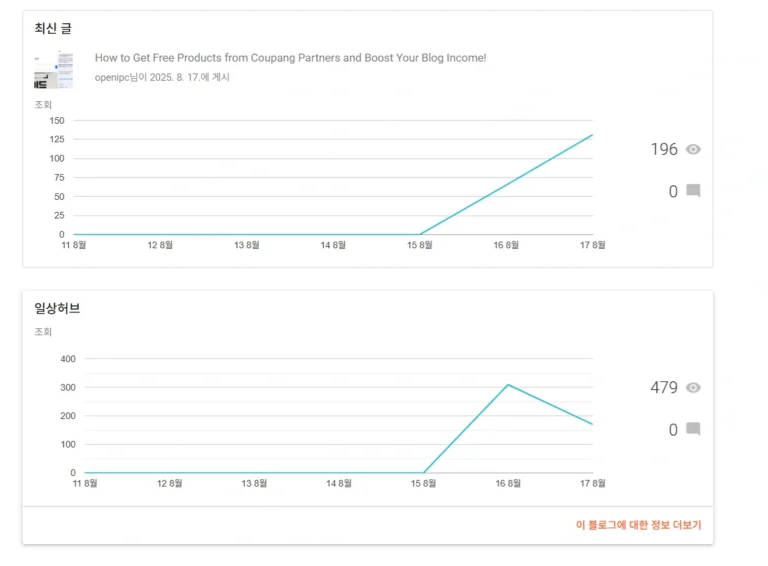Click the 0 comment count in 최신 글 card

[673, 191]
